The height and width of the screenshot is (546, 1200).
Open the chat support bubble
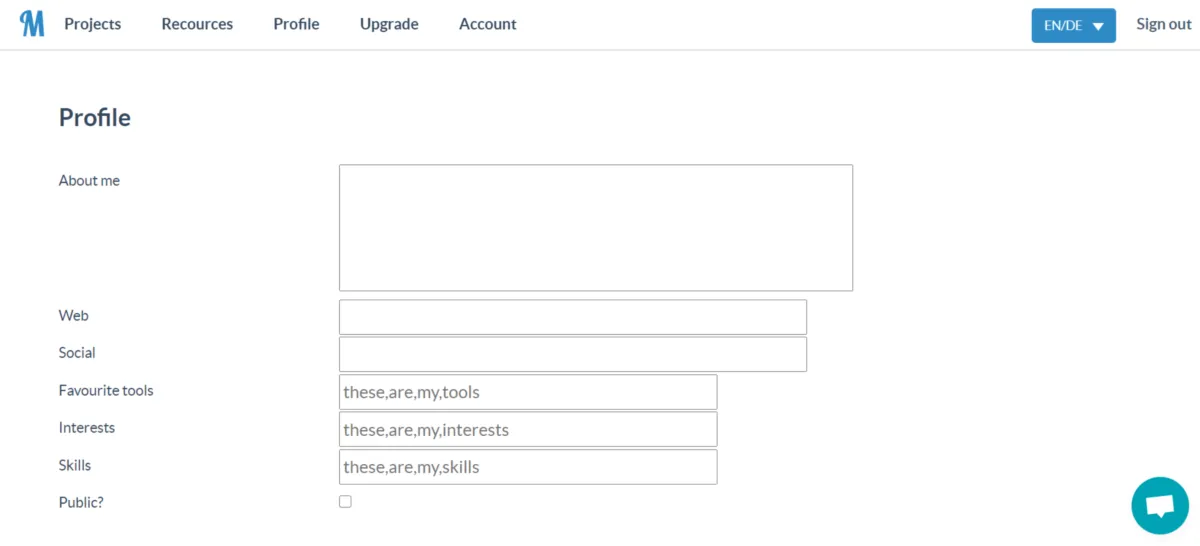[x=1159, y=505]
